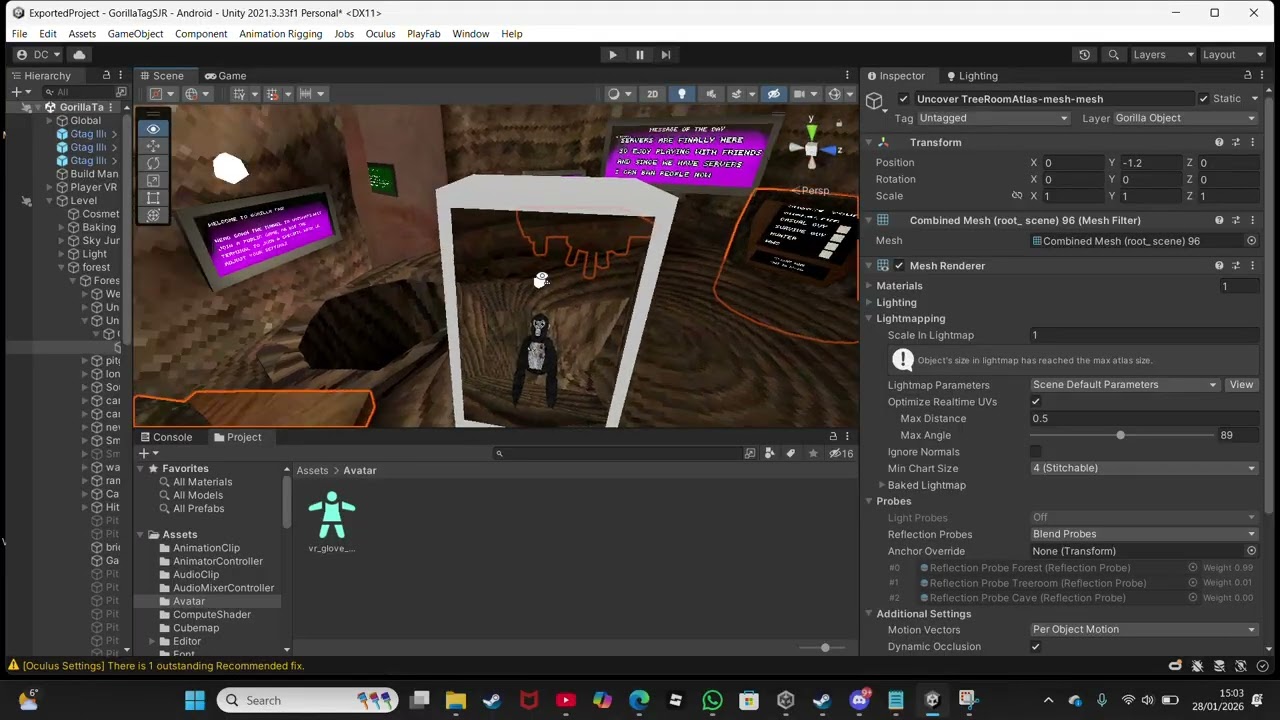Toggle hidden packages count icon showing 16
1280x720 pixels.
(x=841, y=453)
